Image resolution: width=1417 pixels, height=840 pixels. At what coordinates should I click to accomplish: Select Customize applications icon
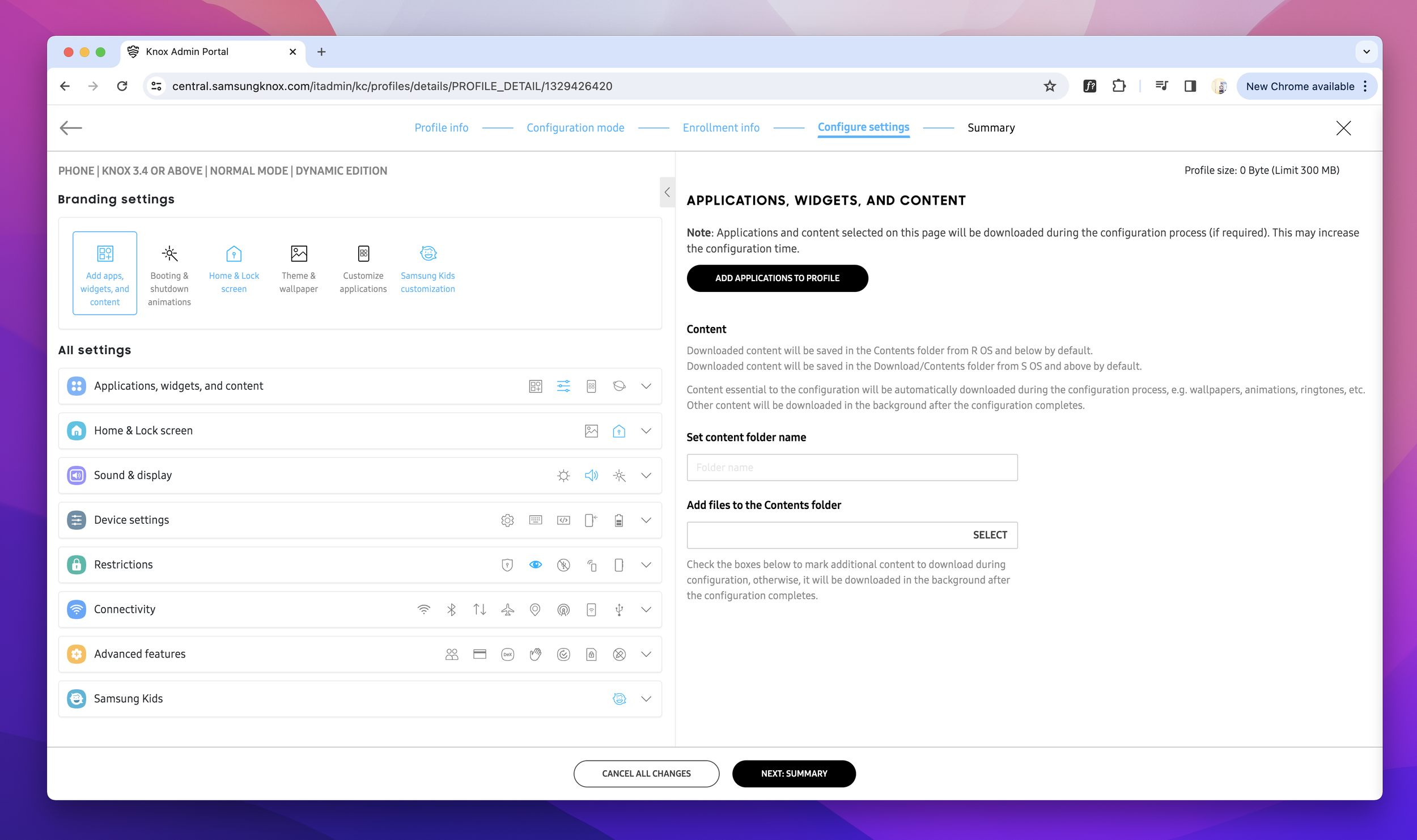(363, 253)
